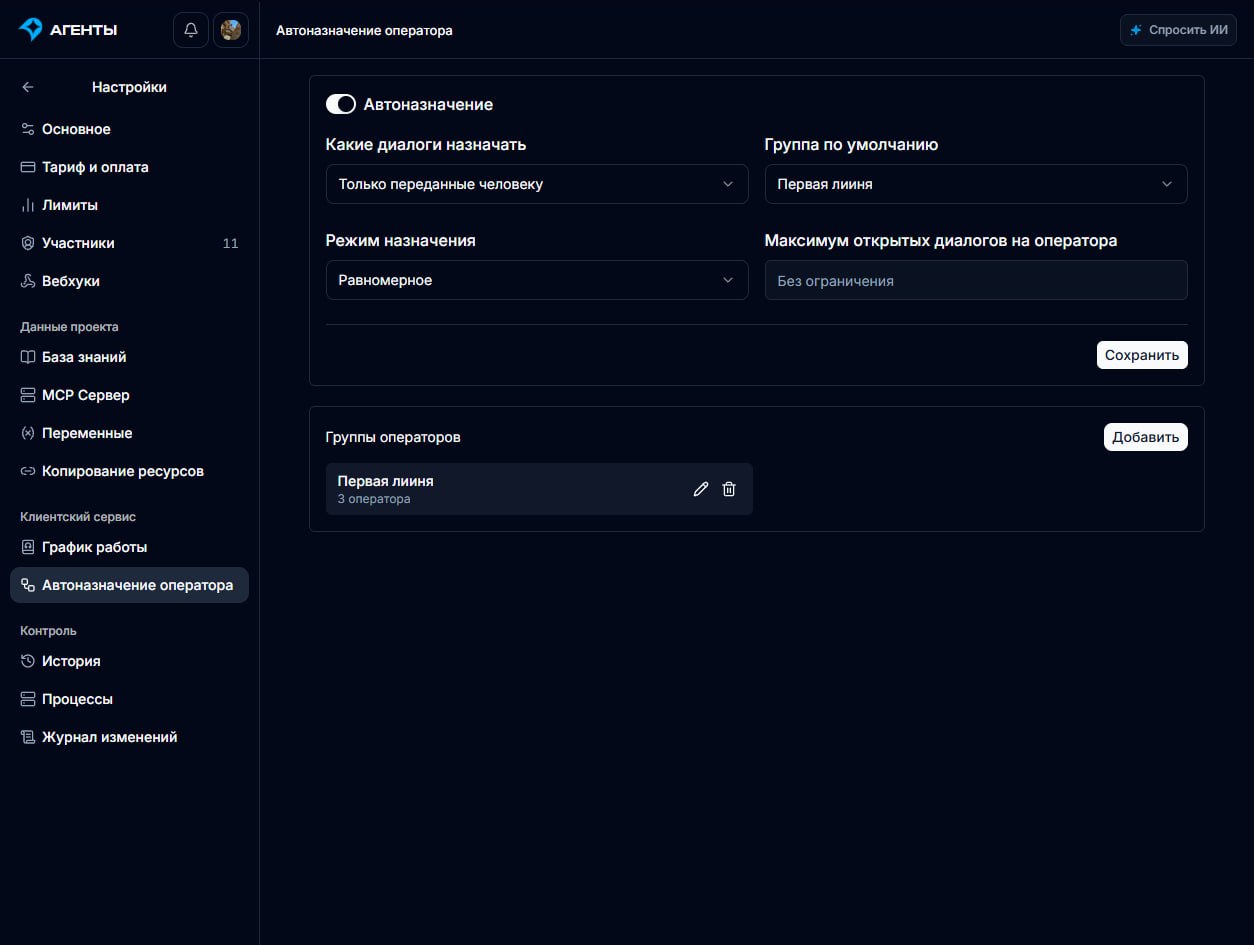
Task: Click the Тариф и оплата card icon
Action: pos(28,167)
